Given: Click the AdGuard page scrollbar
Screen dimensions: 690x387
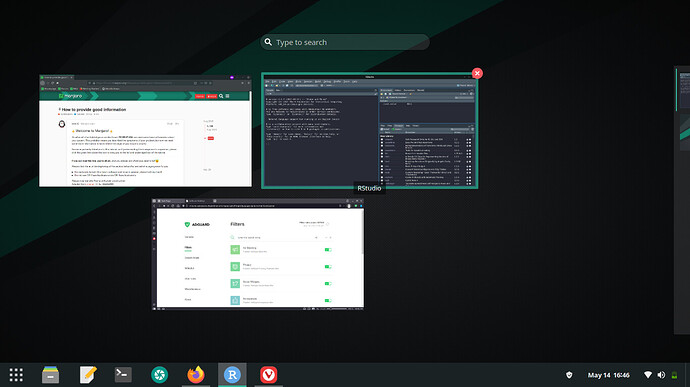Looking at the screenshot, I should (x=363, y=233).
